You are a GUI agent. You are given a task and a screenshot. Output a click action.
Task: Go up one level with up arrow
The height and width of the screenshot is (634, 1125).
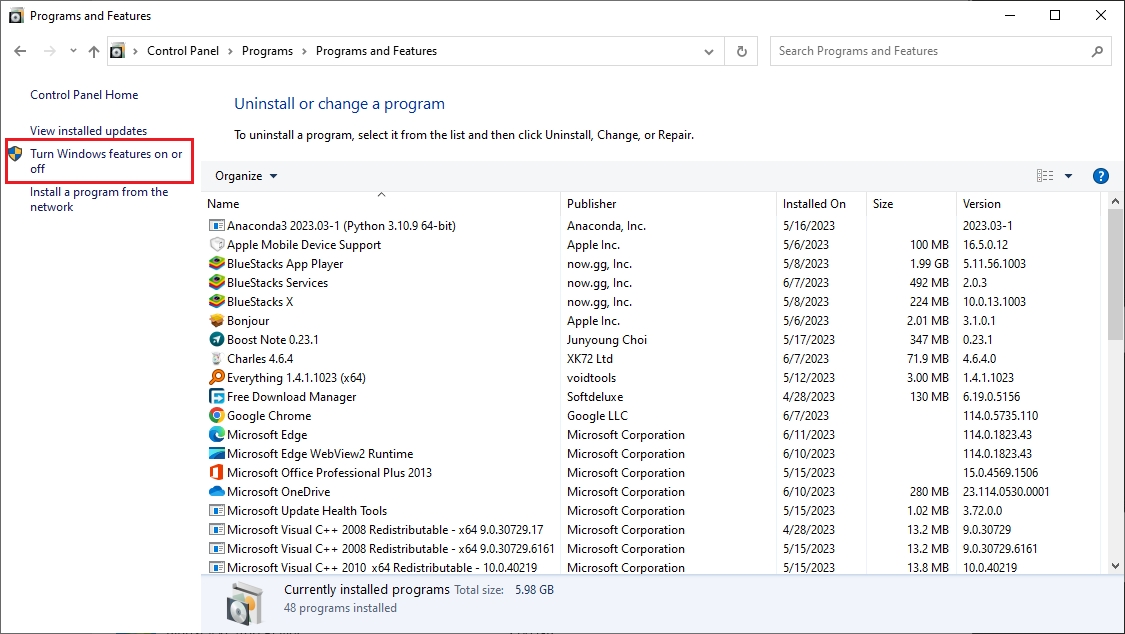point(94,51)
